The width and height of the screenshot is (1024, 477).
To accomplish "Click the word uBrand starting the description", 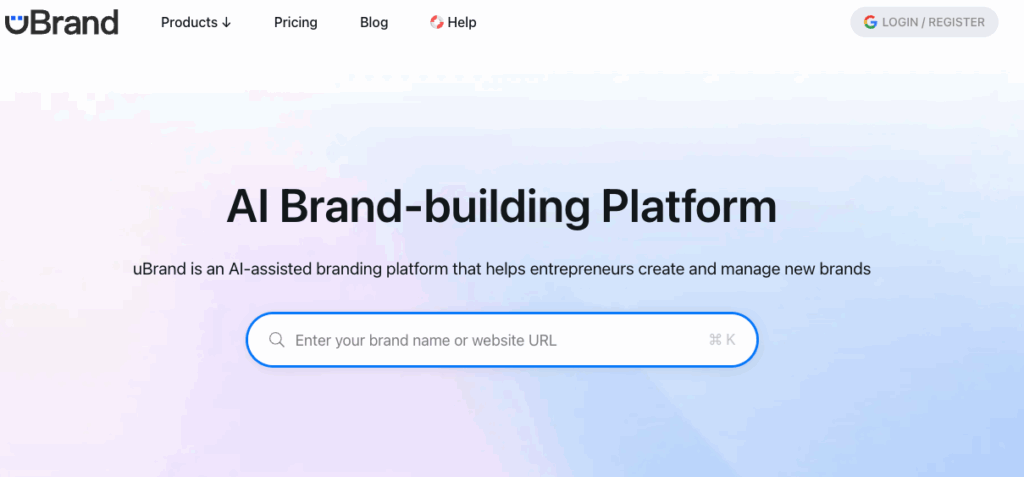I will click(159, 269).
